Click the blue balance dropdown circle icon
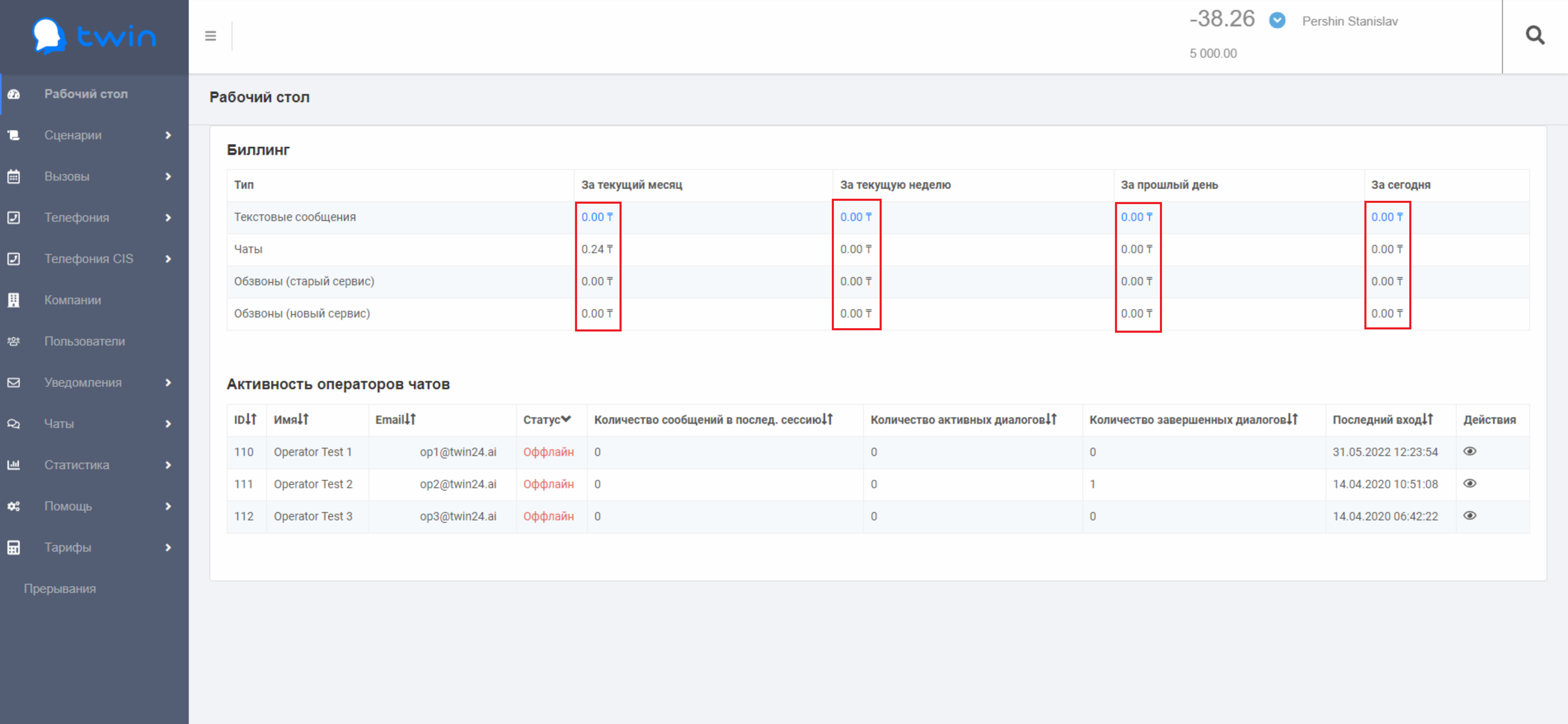 1277,21
